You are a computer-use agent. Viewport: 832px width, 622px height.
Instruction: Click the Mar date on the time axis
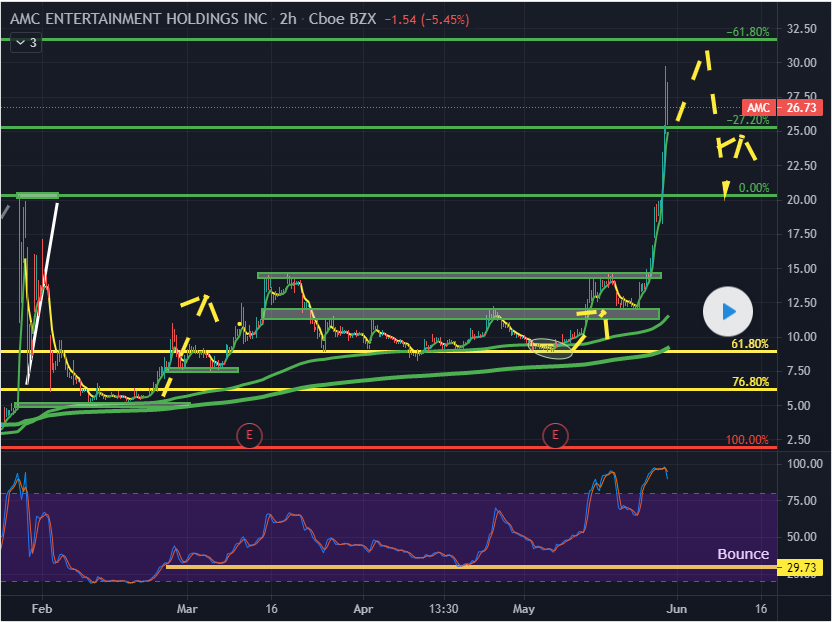coord(187,609)
